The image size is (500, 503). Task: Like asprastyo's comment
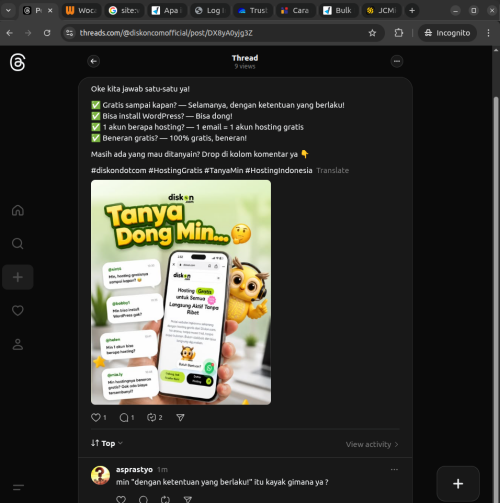tap(121, 499)
